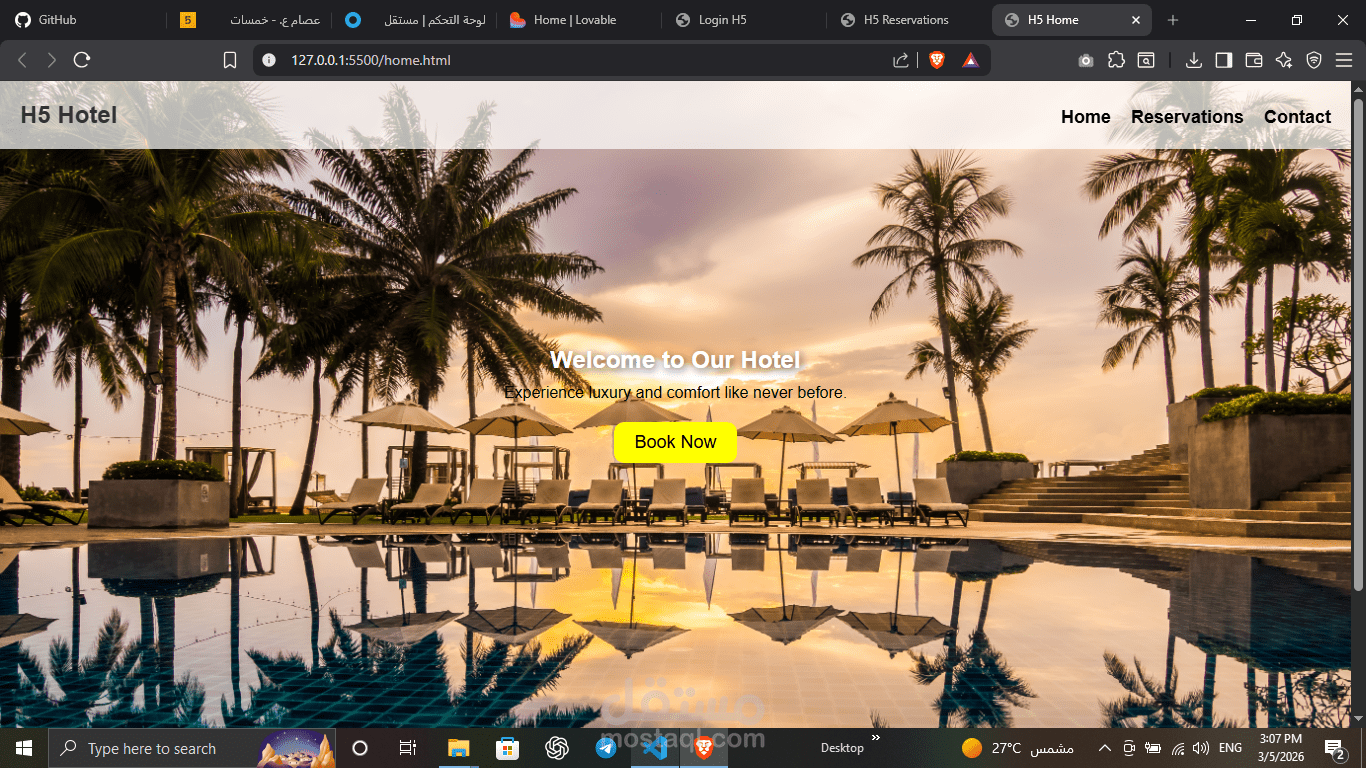Open the Wi-Fi network tray icon

tap(1177, 748)
